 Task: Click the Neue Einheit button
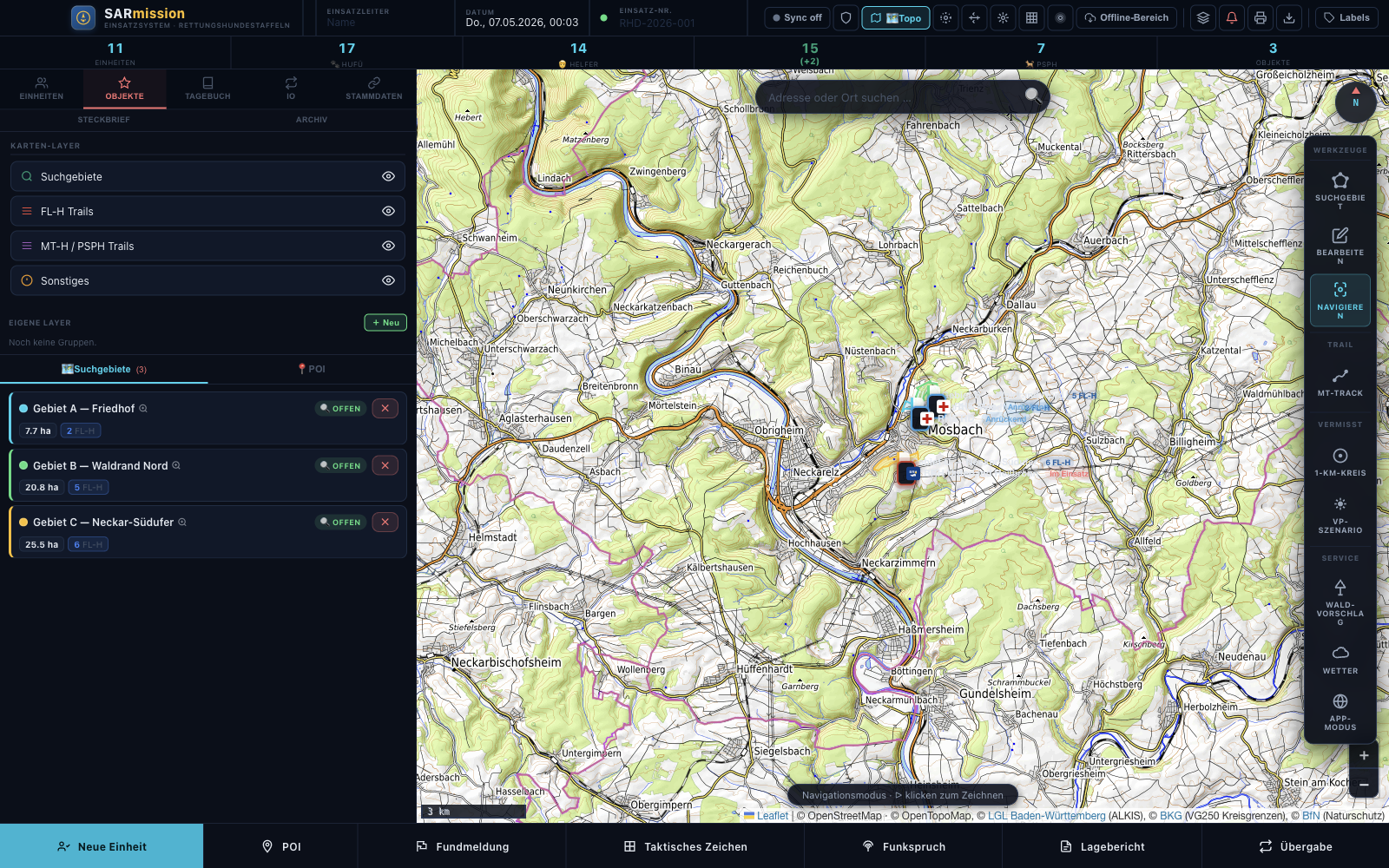pyautogui.click(x=102, y=846)
